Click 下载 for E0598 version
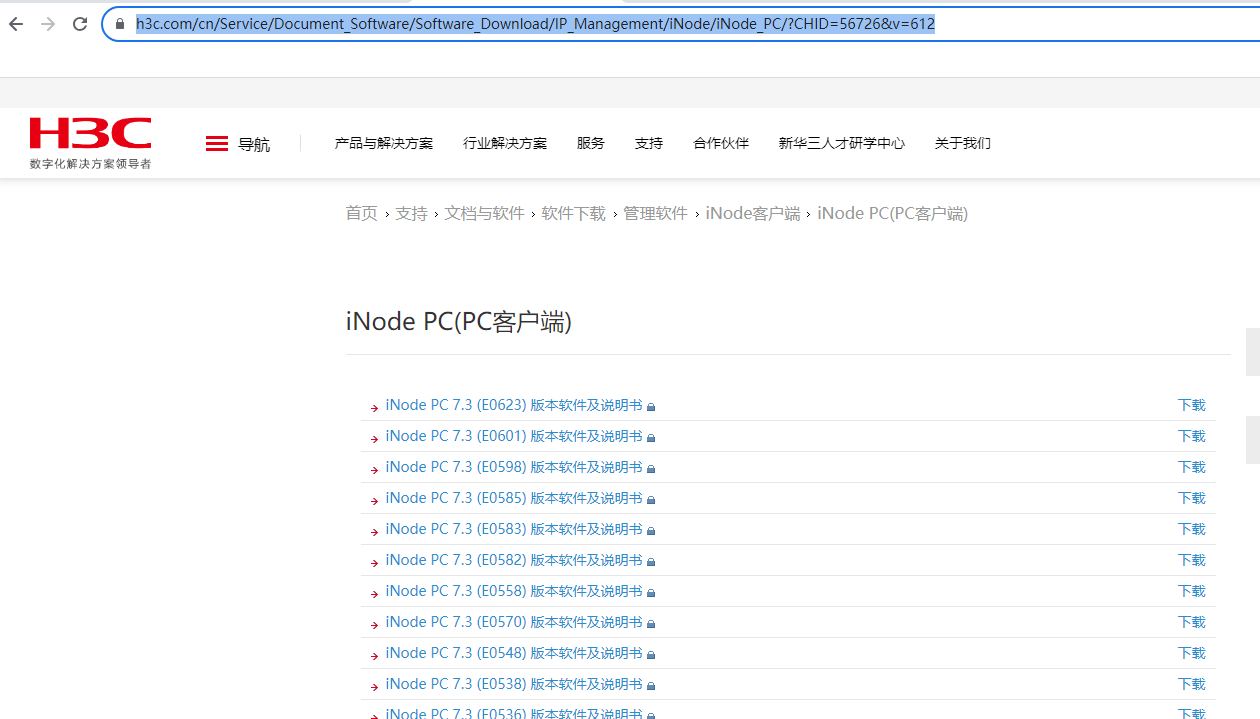The image size is (1260, 719). click(x=1191, y=467)
